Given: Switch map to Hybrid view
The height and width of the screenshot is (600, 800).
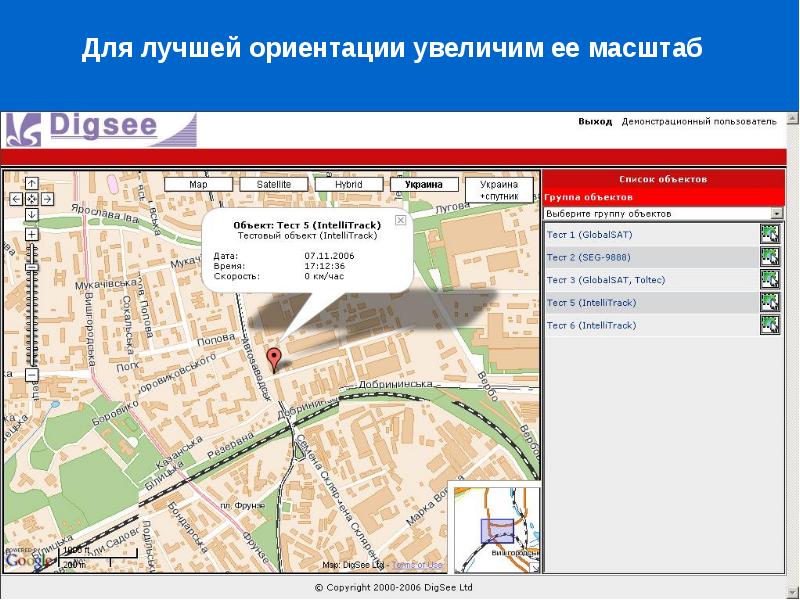Looking at the screenshot, I should click(x=349, y=185).
